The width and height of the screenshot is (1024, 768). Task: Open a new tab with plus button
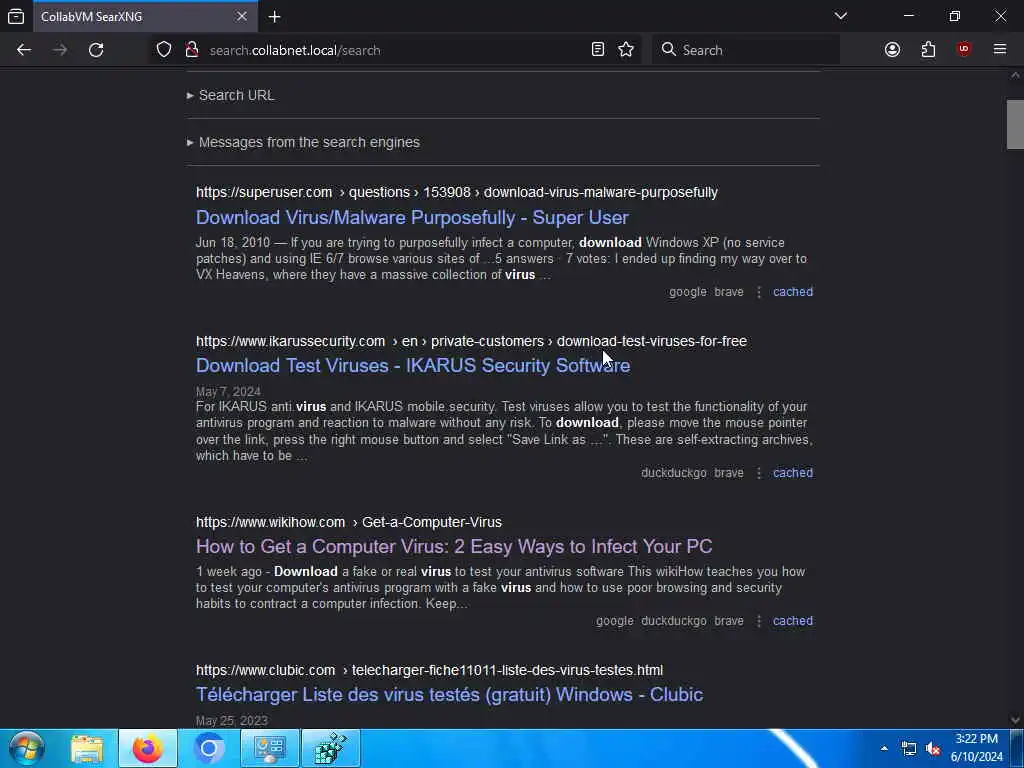(275, 17)
